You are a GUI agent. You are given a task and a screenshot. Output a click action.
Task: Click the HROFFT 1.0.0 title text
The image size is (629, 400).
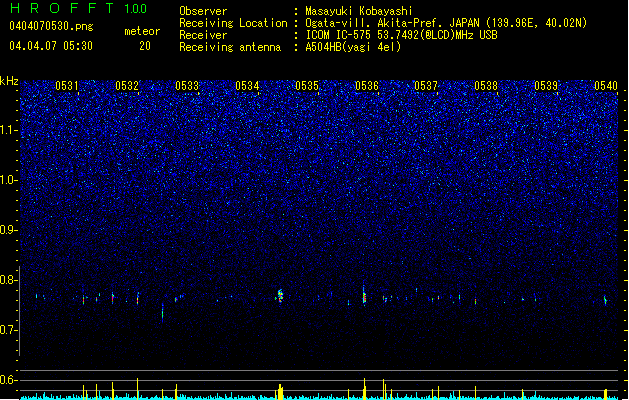point(78,8)
